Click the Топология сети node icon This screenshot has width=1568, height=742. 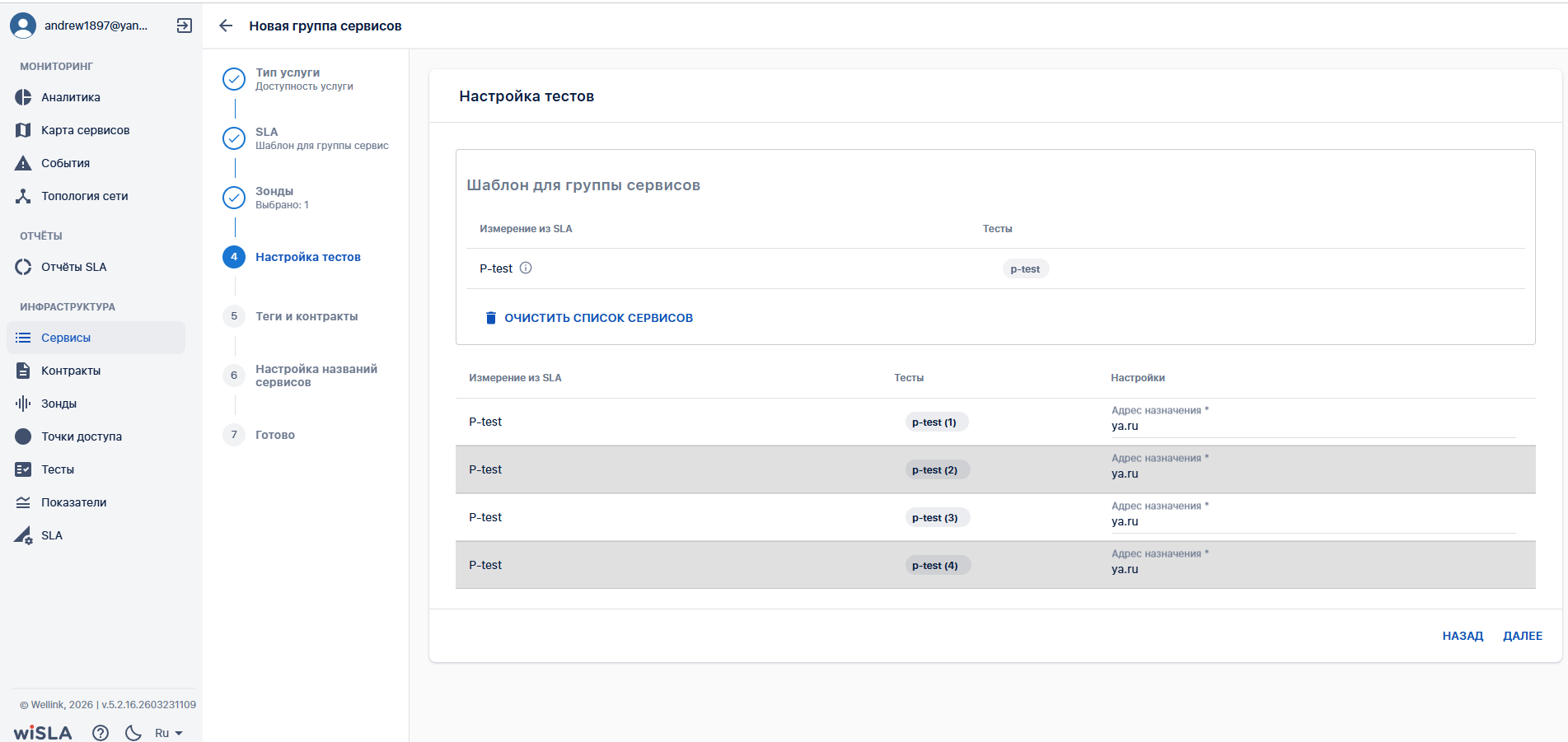click(x=23, y=196)
